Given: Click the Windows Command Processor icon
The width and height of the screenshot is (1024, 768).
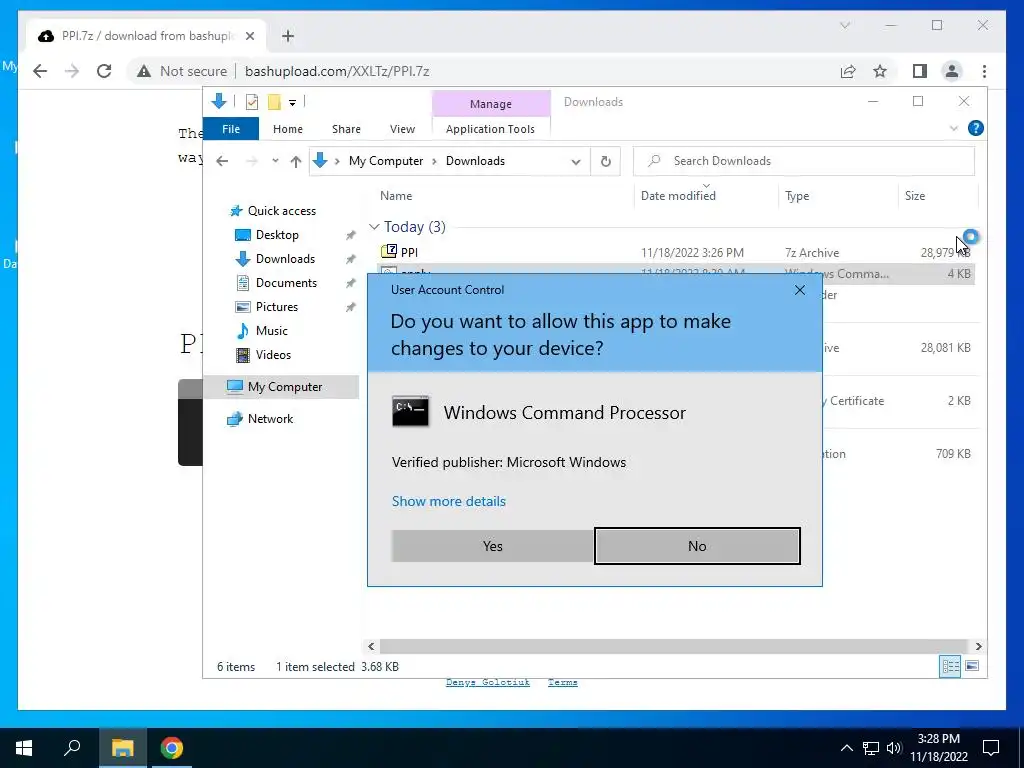Looking at the screenshot, I should 410,411.
